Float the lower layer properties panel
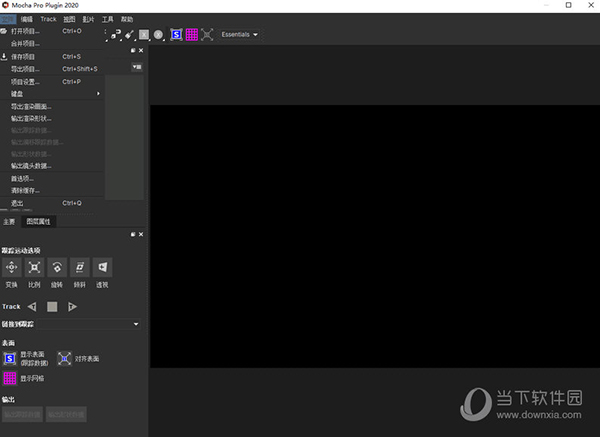The image size is (600, 437). 133,234
